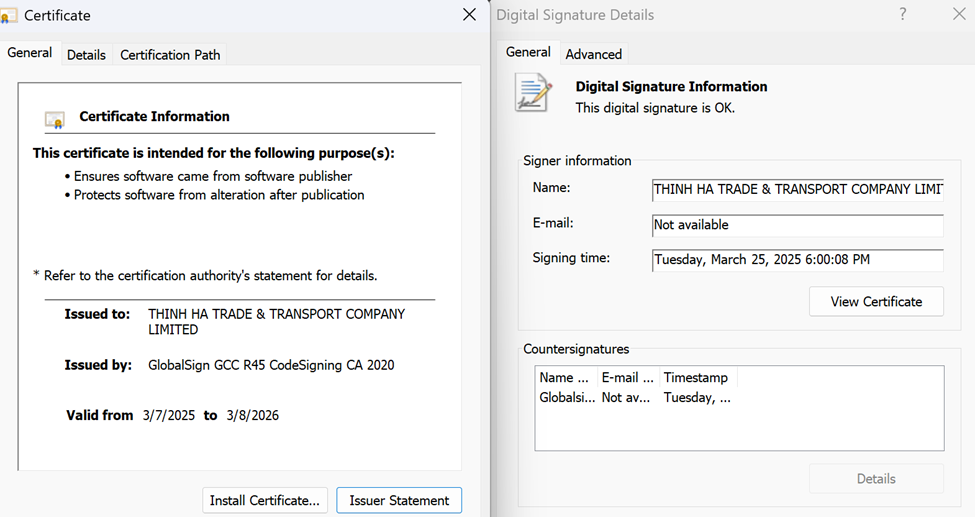Select the Globalsi... countersignature row
The width and height of the screenshot is (975, 517).
coord(635,398)
